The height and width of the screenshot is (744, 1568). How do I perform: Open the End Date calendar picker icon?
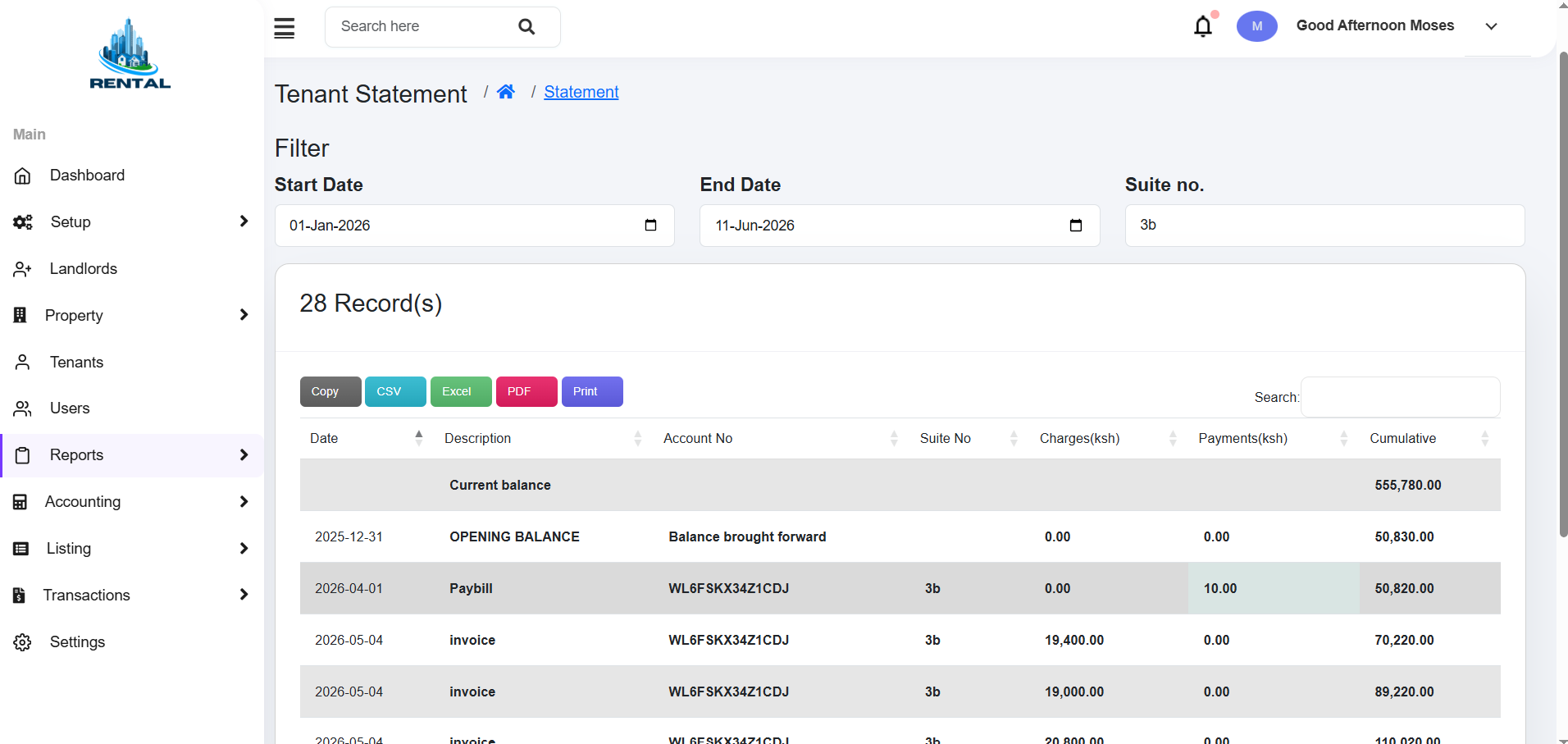tap(1076, 225)
